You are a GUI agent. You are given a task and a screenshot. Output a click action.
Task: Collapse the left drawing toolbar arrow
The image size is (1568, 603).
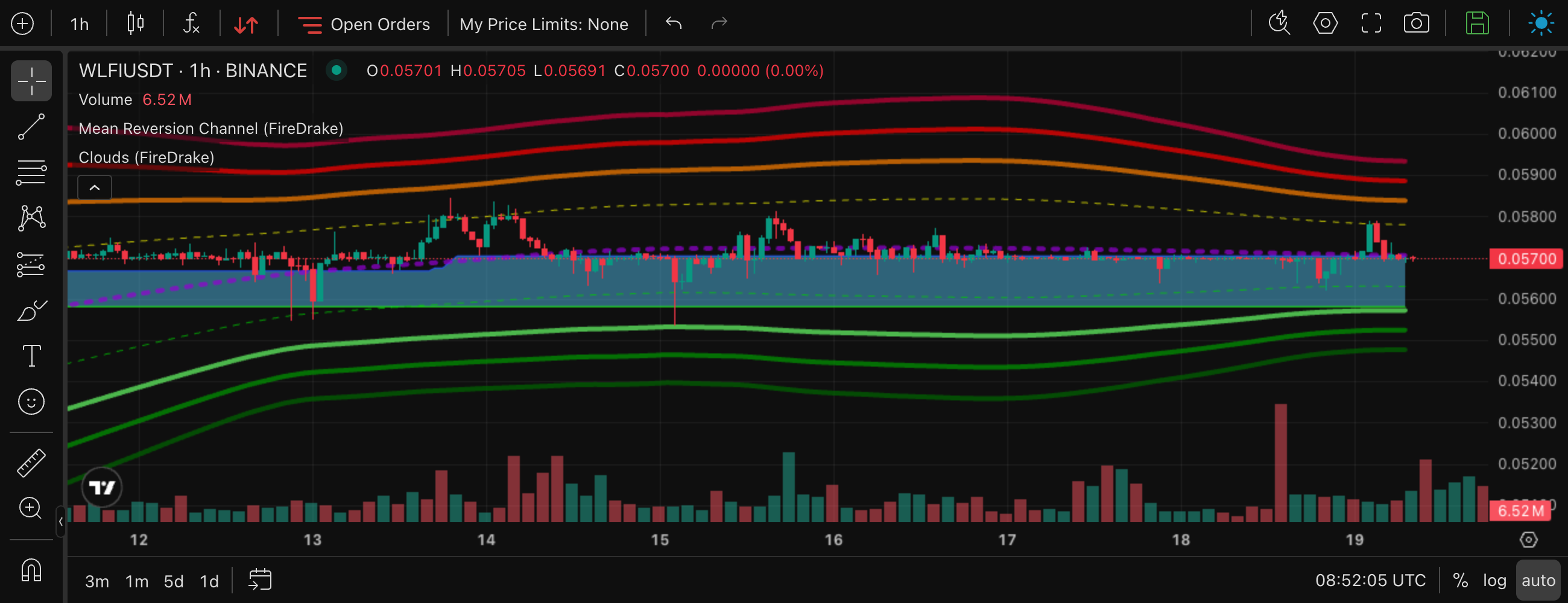[x=61, y=522]
